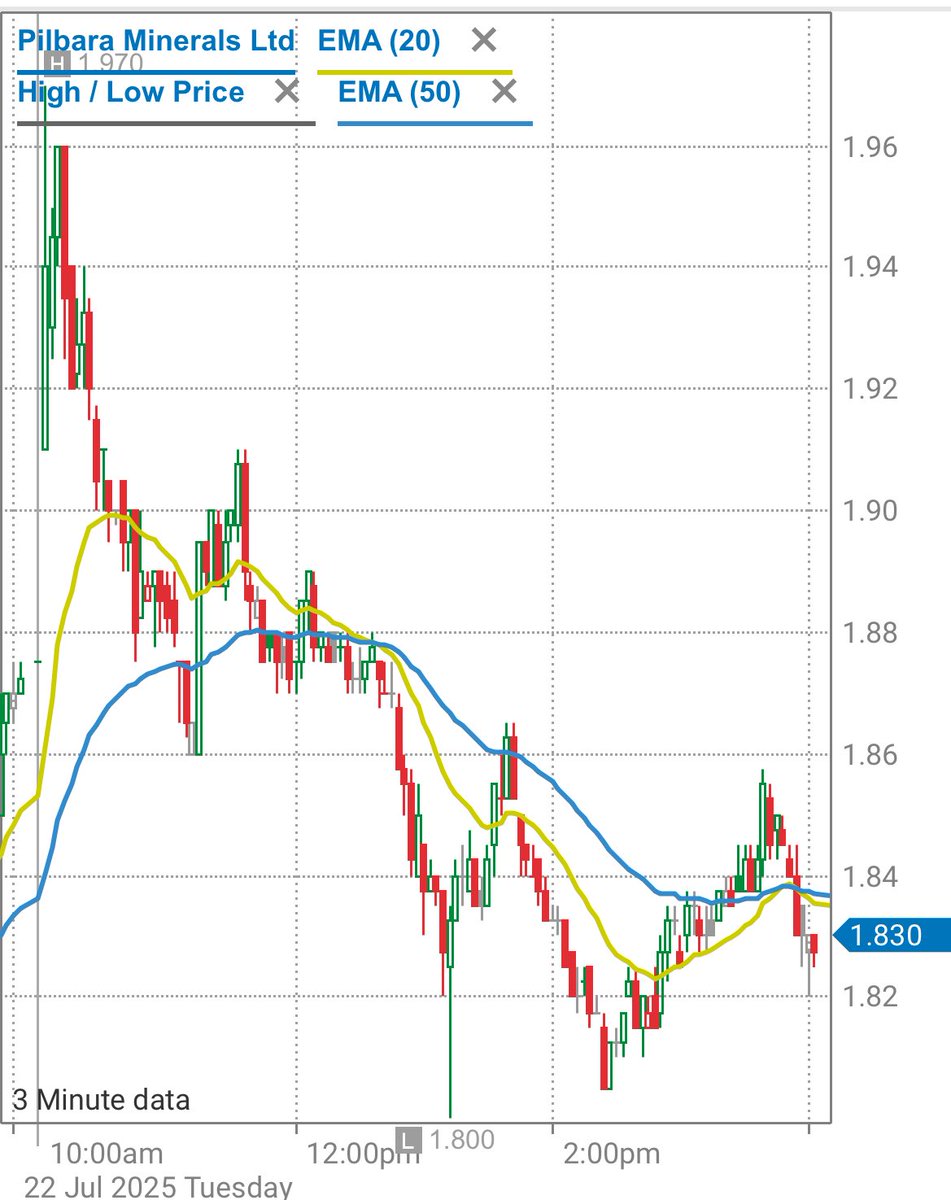Click the L 1.800 low price marker
This screenshot has width=951, height=1200.
click(x=446, y=1139)
